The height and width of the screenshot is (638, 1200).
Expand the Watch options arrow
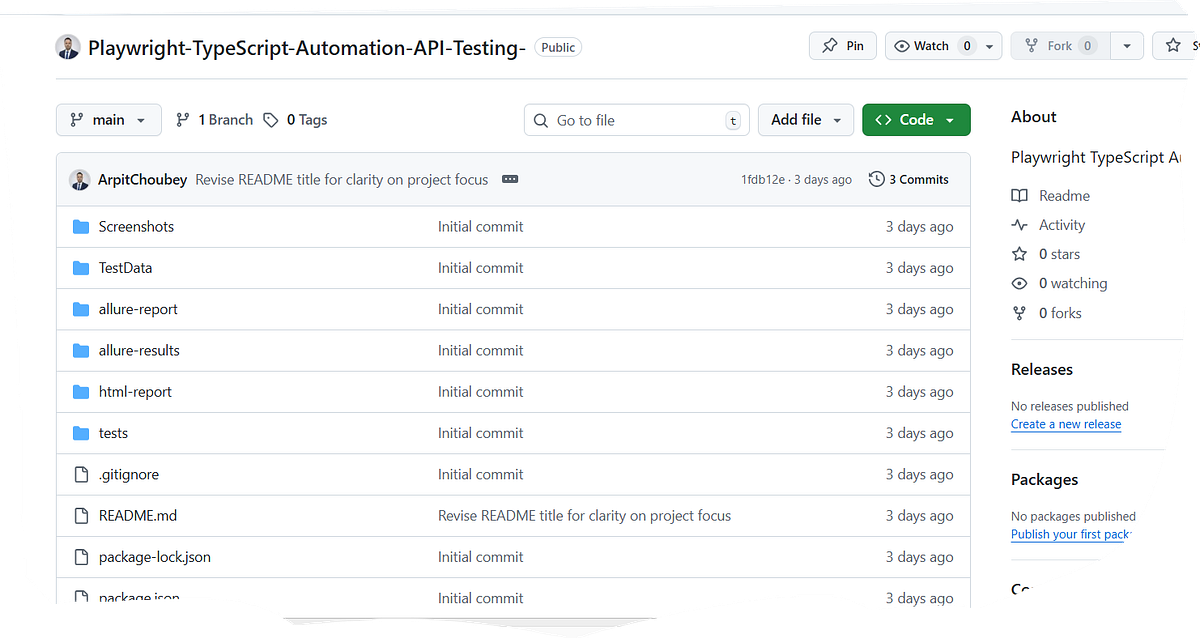[990, 46]
